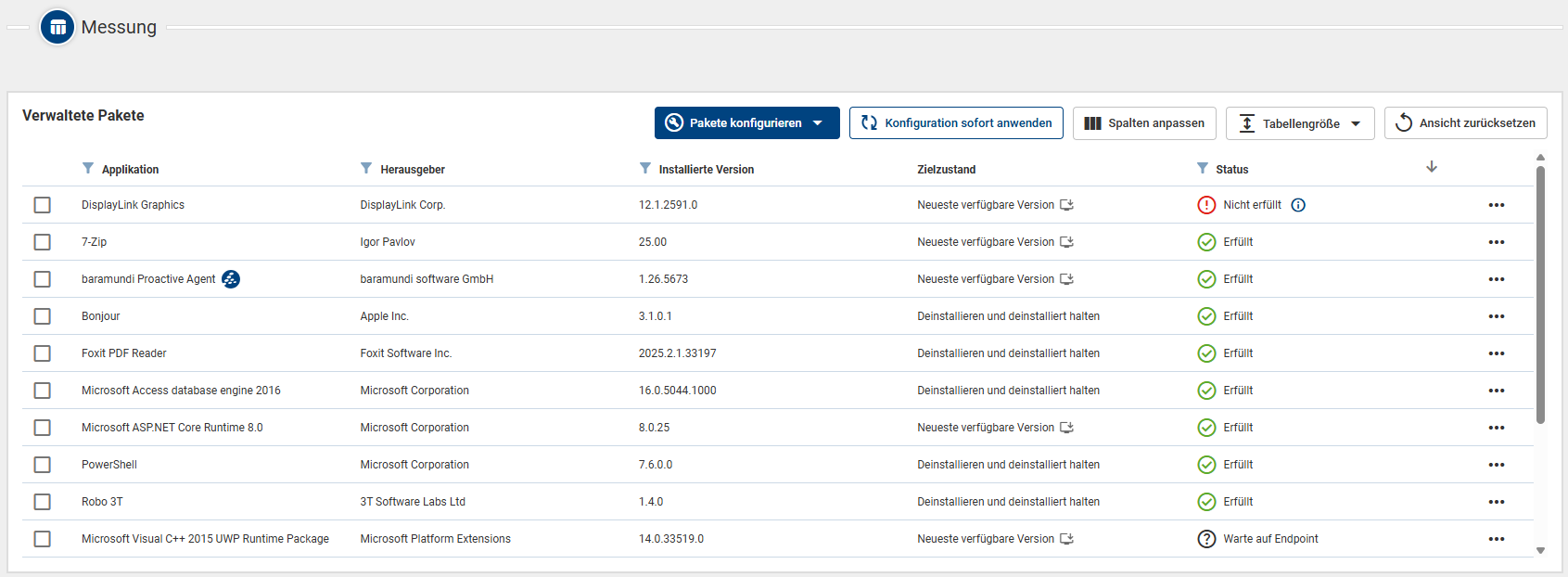This screenshot has width=1568, height=577.
Task: Open the Pakete konfigurieren dropdown
Action: [x=747, y=122]
